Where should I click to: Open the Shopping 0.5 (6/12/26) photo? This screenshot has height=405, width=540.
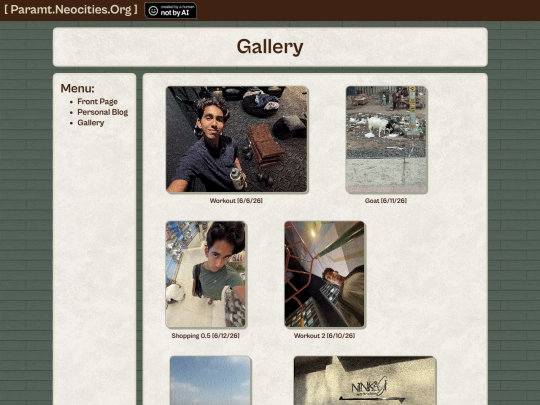206,274
